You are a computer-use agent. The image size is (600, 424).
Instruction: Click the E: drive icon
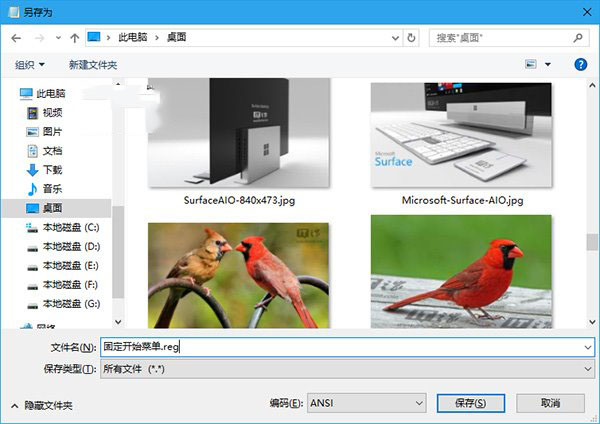tap(33, 268)
